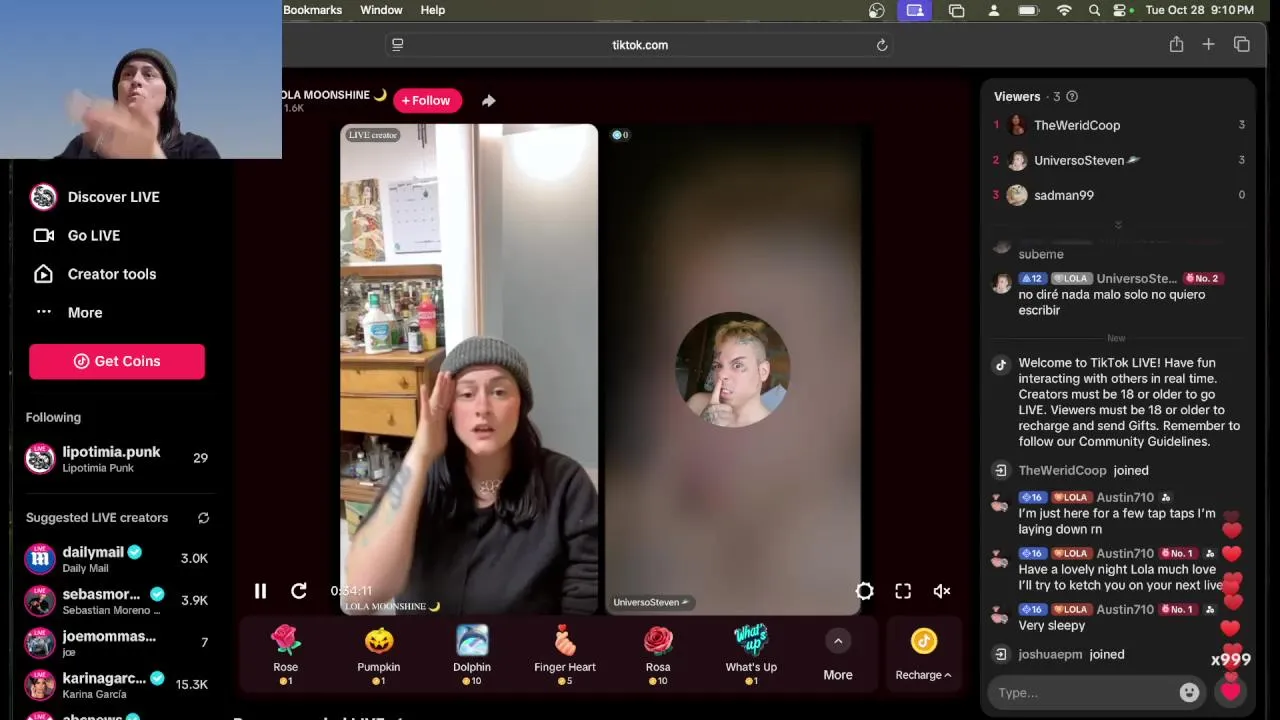1280x720 pixels.
Task: Enter fullscreen mode on the player
Action: click(x=903, y=591)
